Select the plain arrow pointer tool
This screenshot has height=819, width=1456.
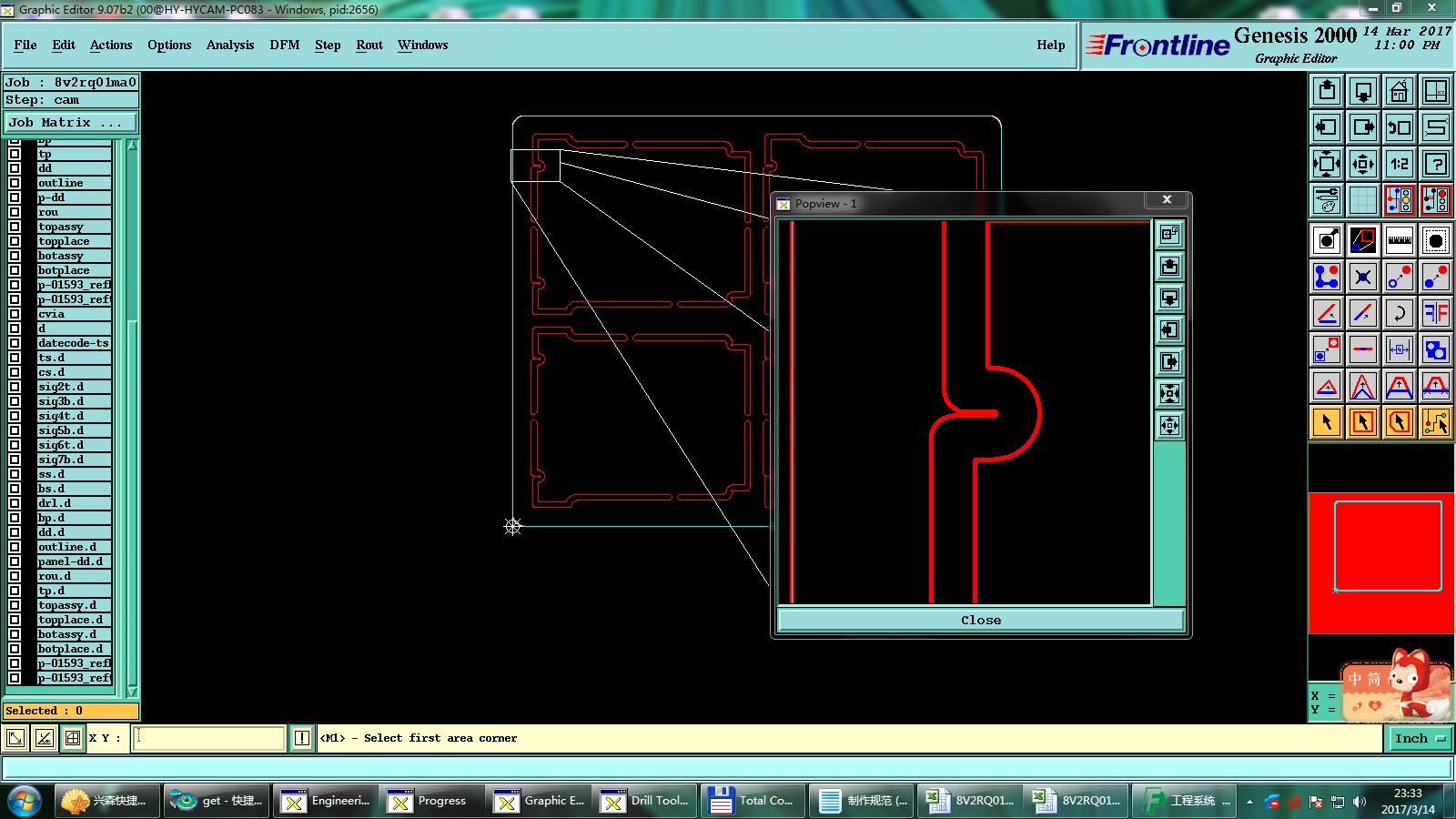coord(1327,422)
